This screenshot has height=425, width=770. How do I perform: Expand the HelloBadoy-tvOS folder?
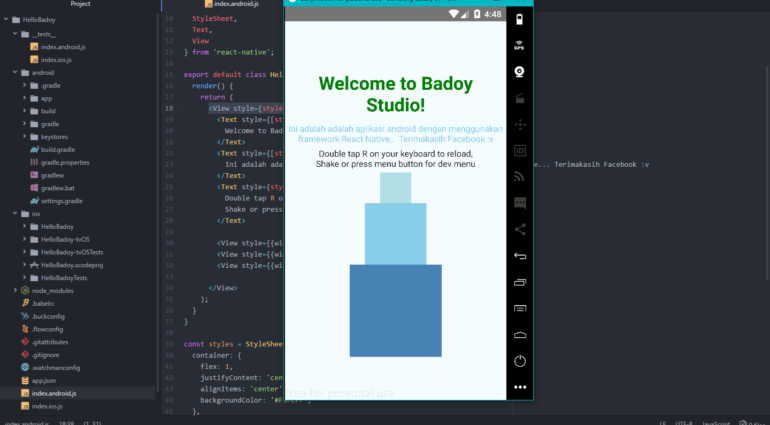pyautogui.click(x=25, y=239)
